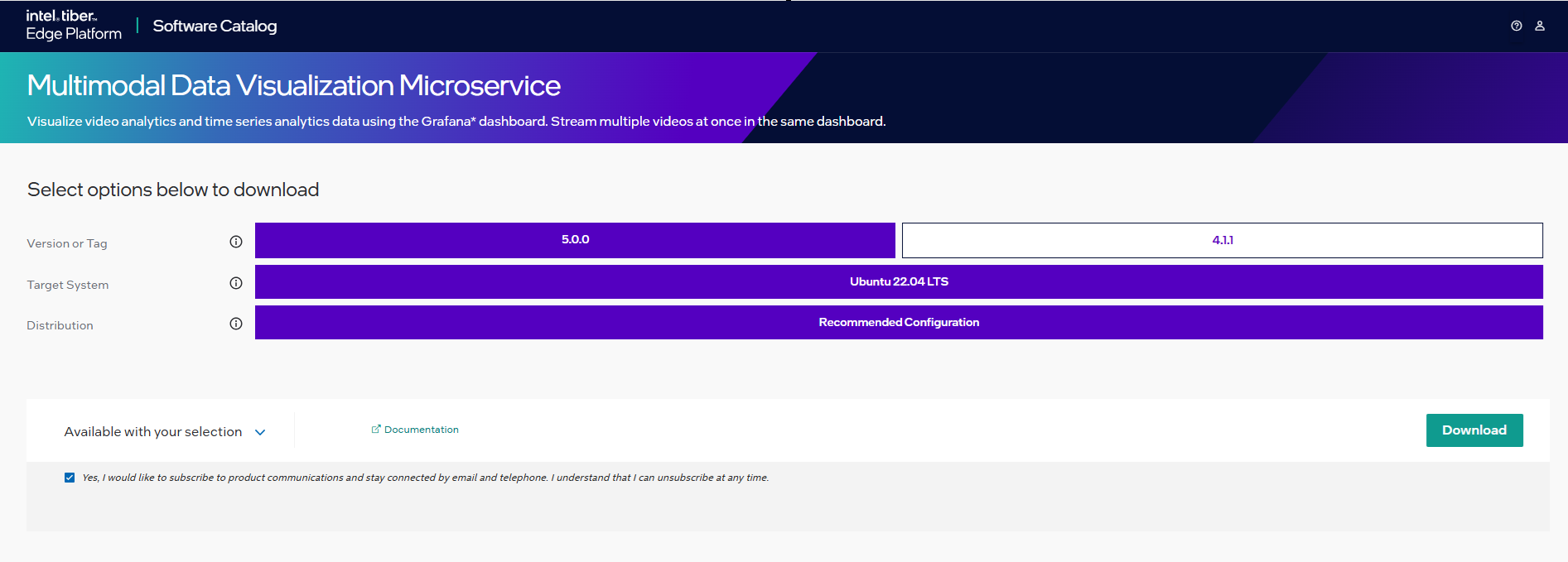Click the Multimodal Data Visualization Microservice title

point(294,85)
